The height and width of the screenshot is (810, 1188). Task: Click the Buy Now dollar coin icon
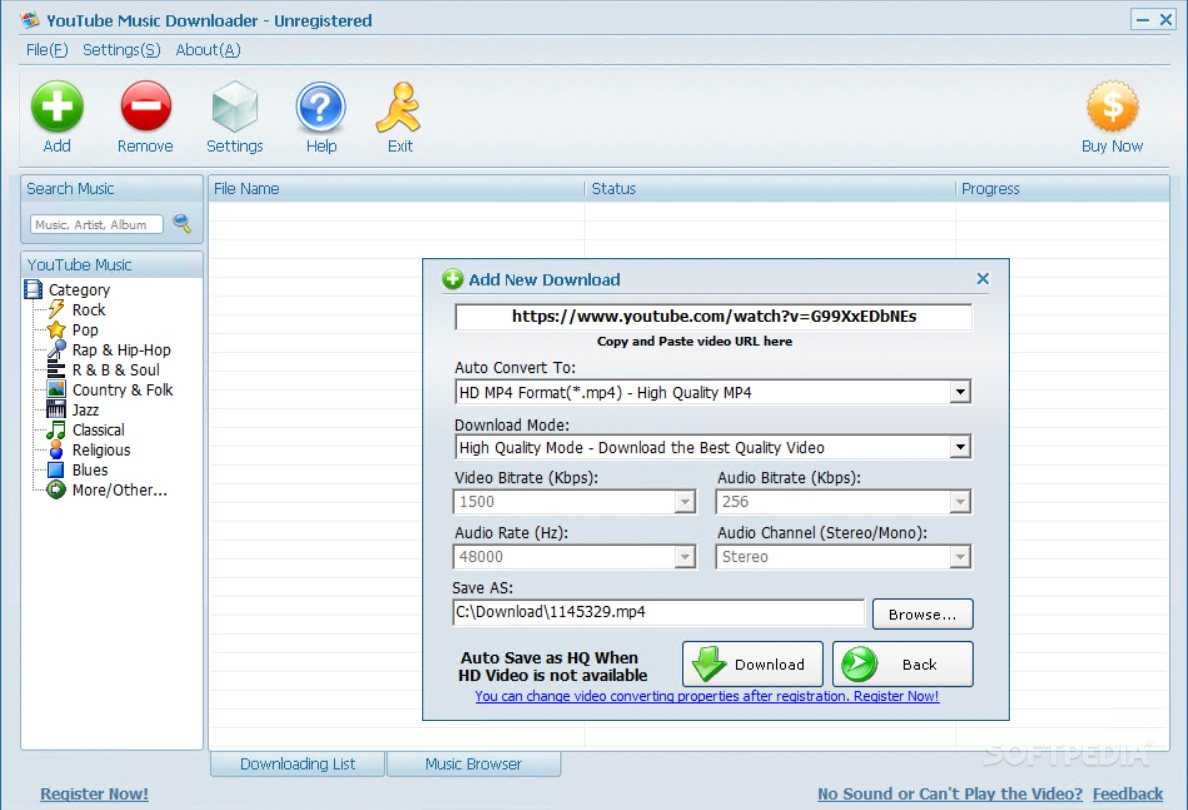[x=1112, y=107]
